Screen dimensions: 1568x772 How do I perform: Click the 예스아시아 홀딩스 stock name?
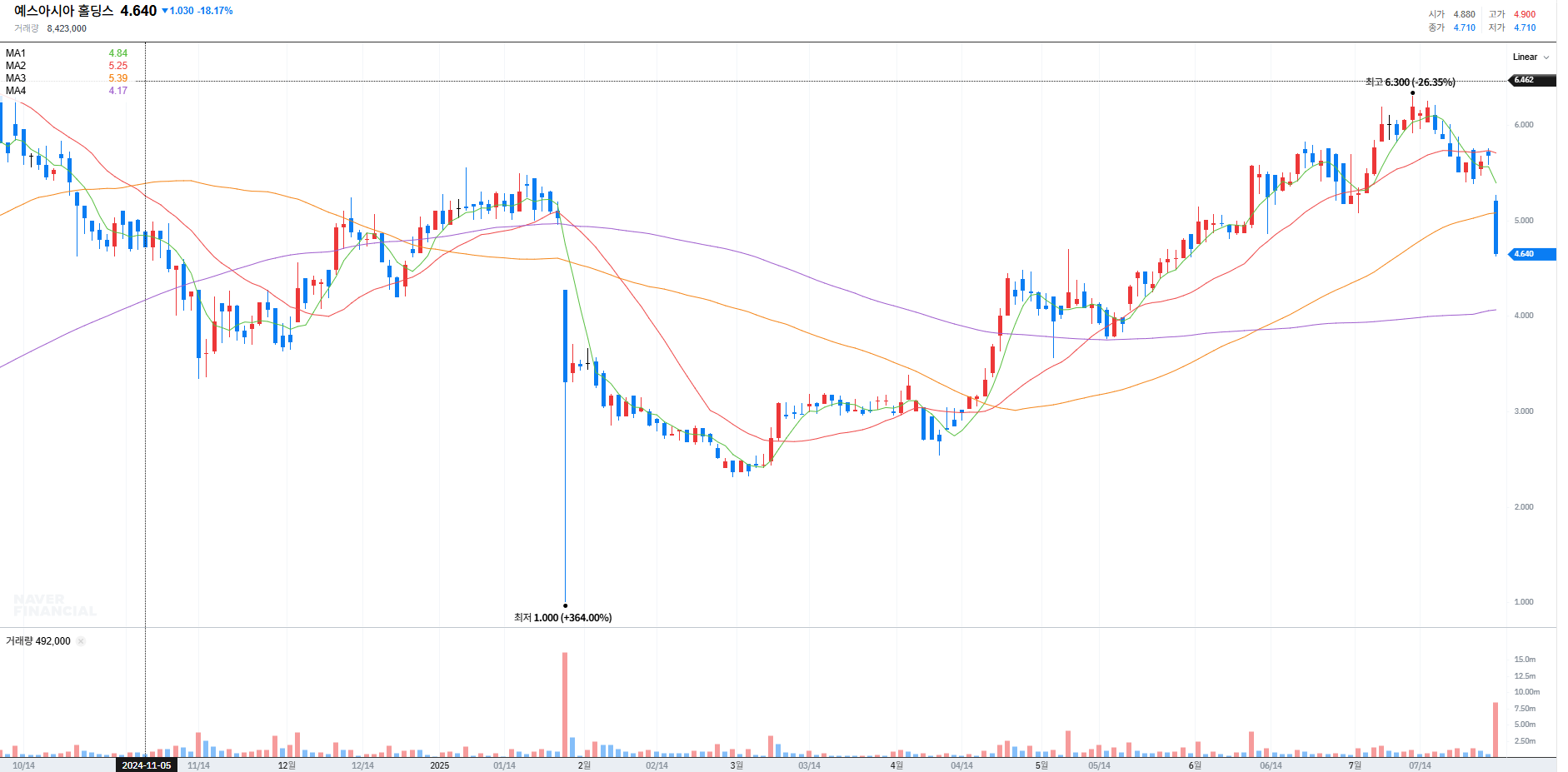pos(63,11)
